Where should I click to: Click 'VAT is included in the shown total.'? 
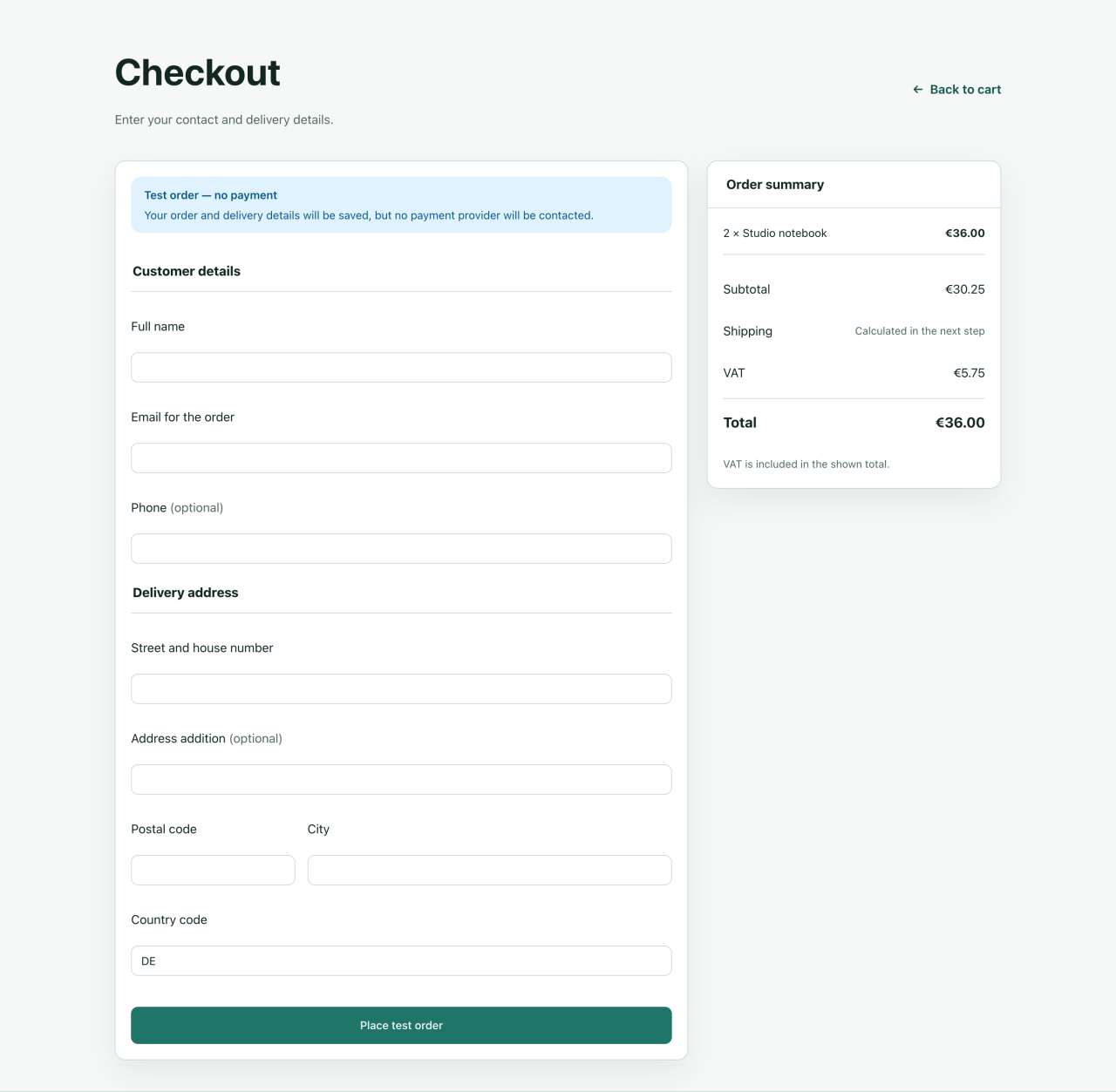806,465
